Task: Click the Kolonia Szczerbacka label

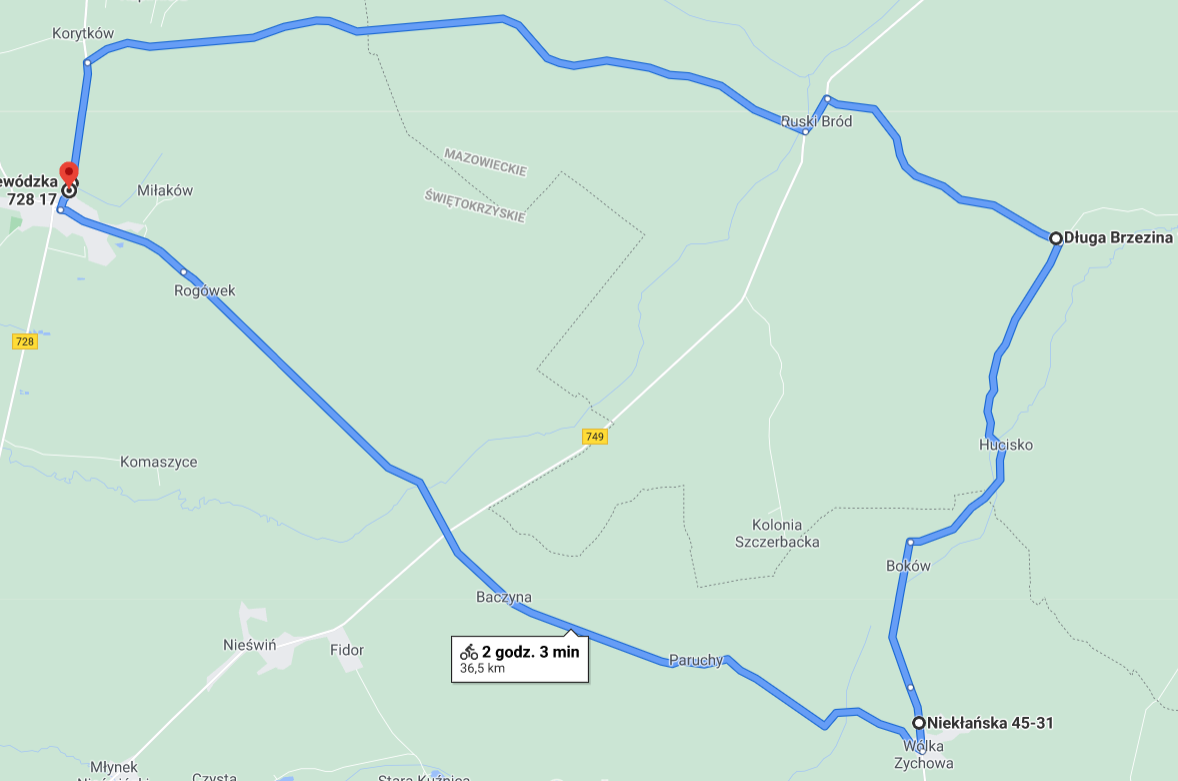Action: coord(777,533)
